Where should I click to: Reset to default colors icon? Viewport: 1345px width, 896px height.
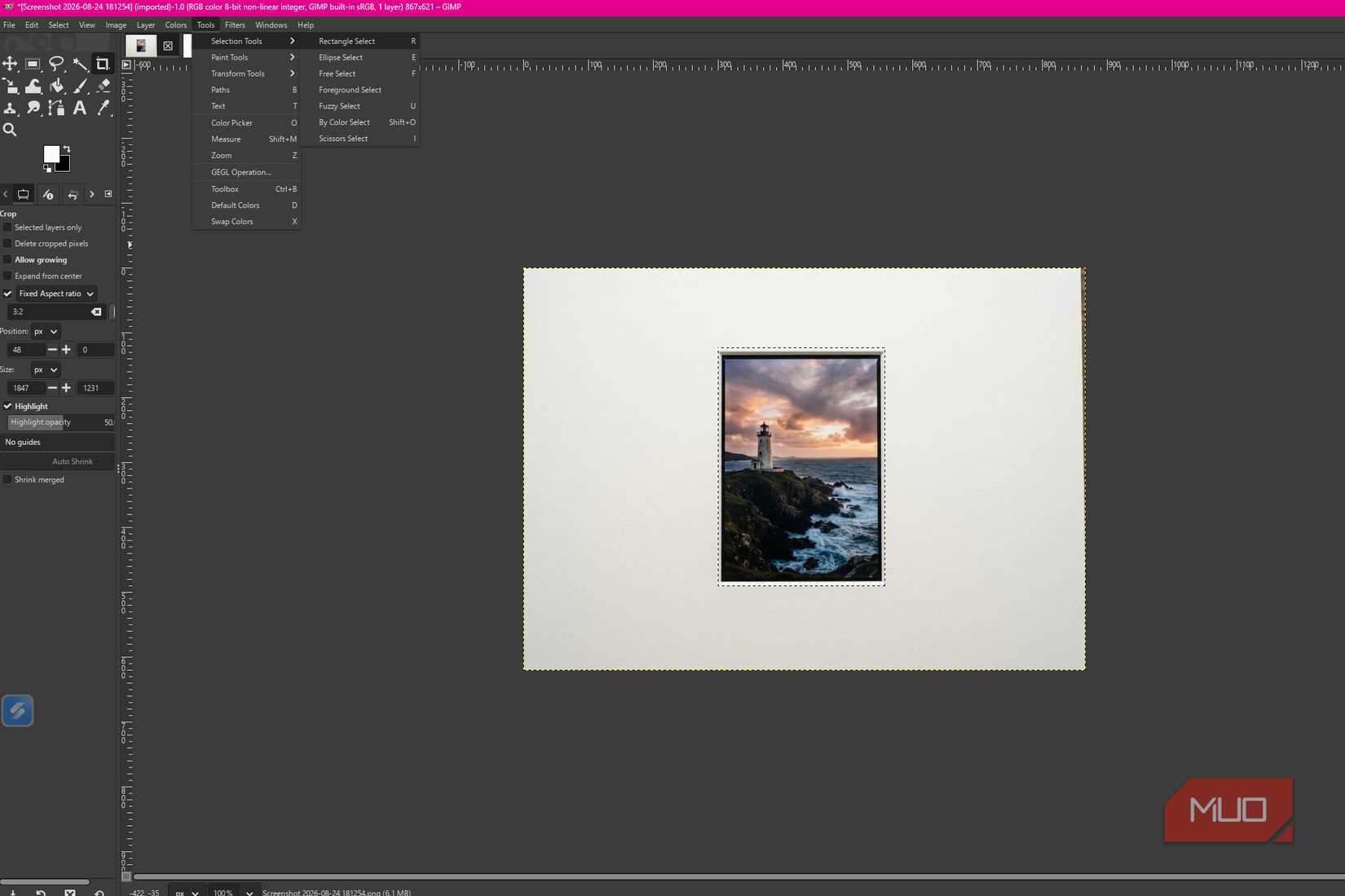tap(47, 168)
